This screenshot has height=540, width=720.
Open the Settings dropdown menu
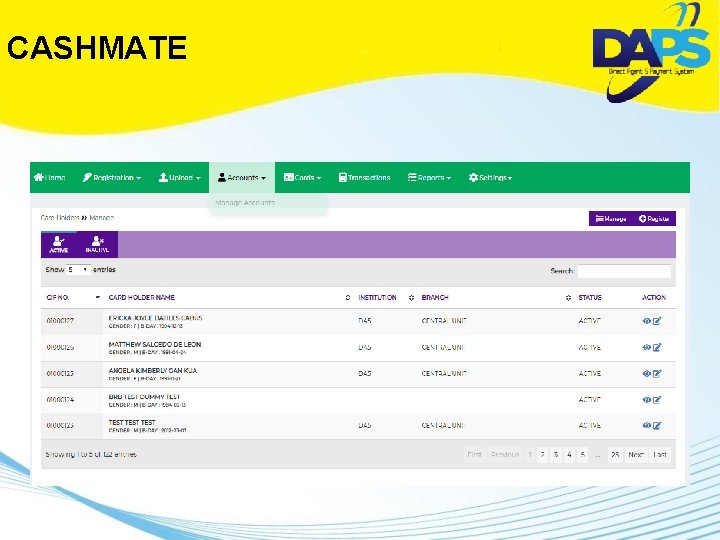pyautogui.click(x=490, y=178)
